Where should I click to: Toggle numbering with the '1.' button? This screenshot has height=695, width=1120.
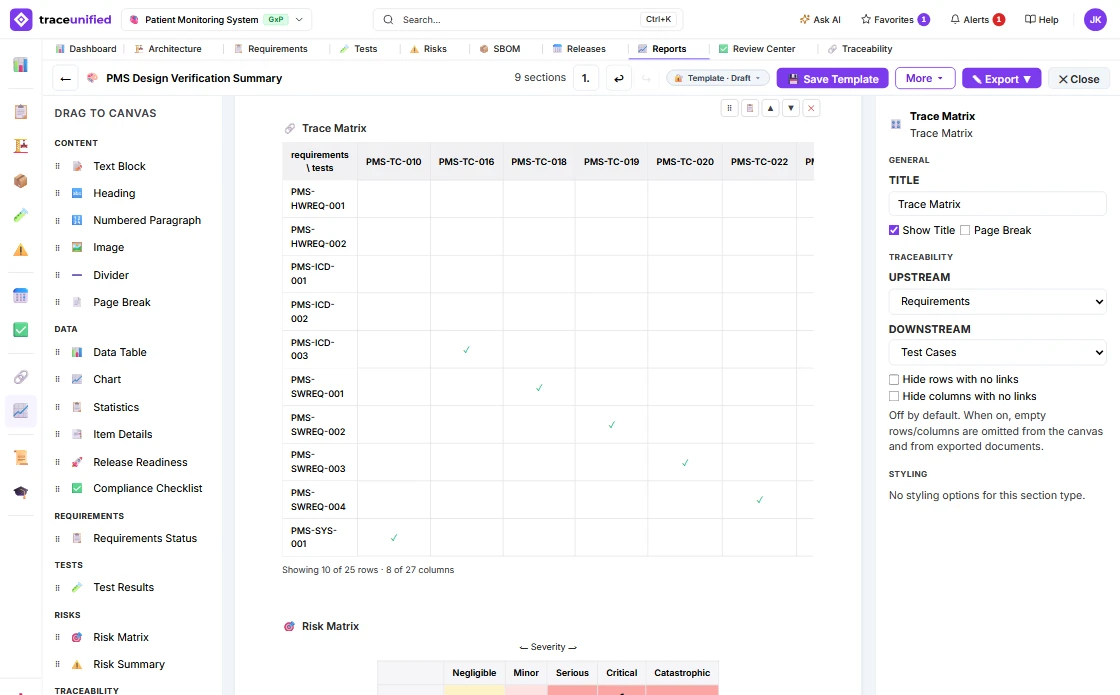click(586, 79)
